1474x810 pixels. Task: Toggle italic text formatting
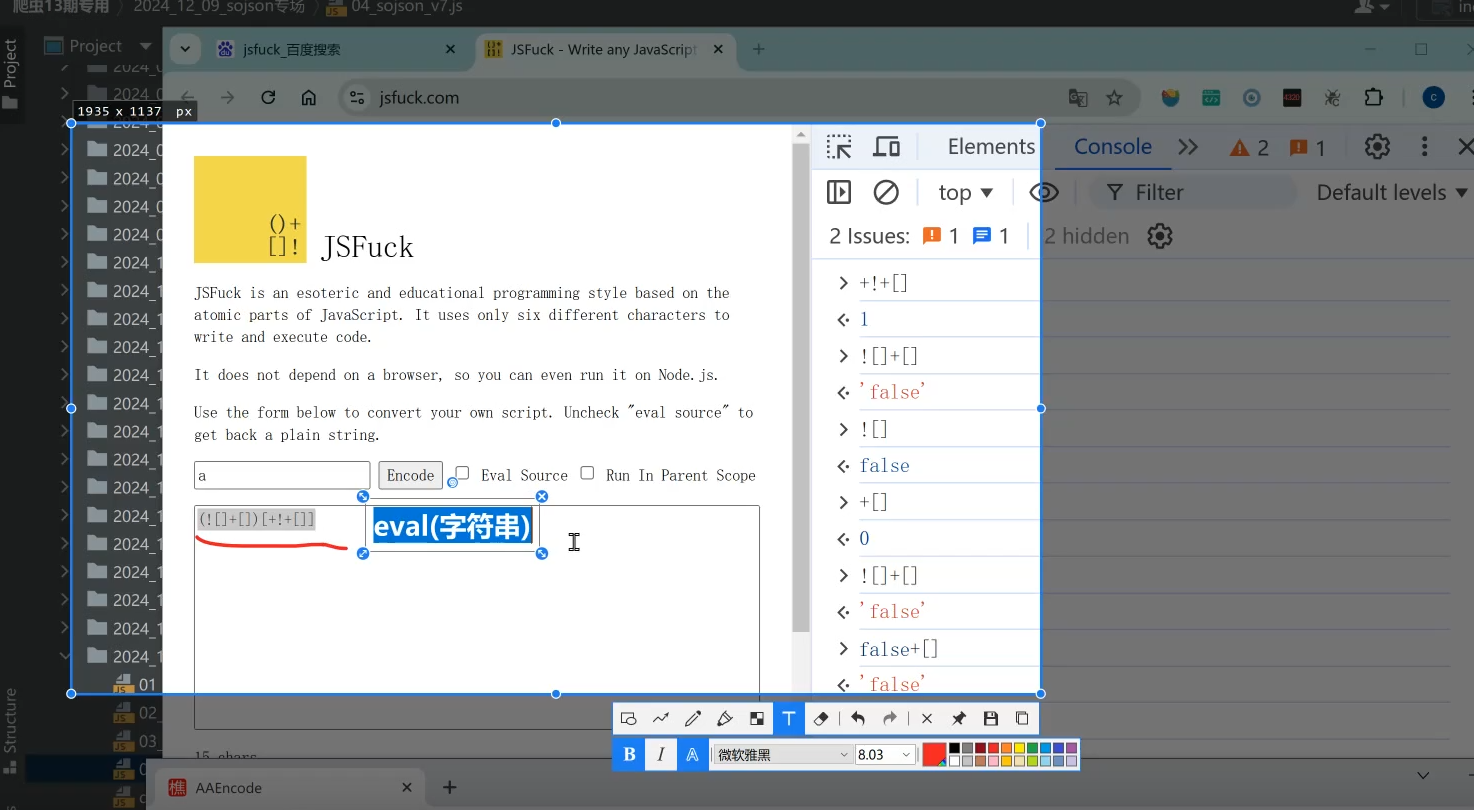pyautogui.click(x=661, y=755)
